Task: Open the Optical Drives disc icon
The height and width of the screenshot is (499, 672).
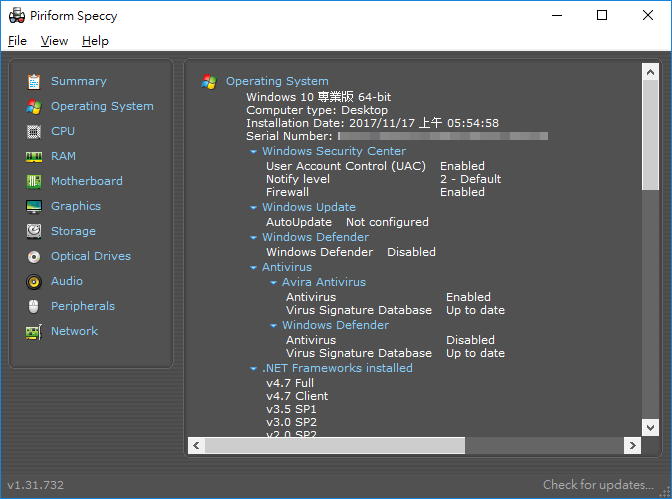Action: [34, 257]
